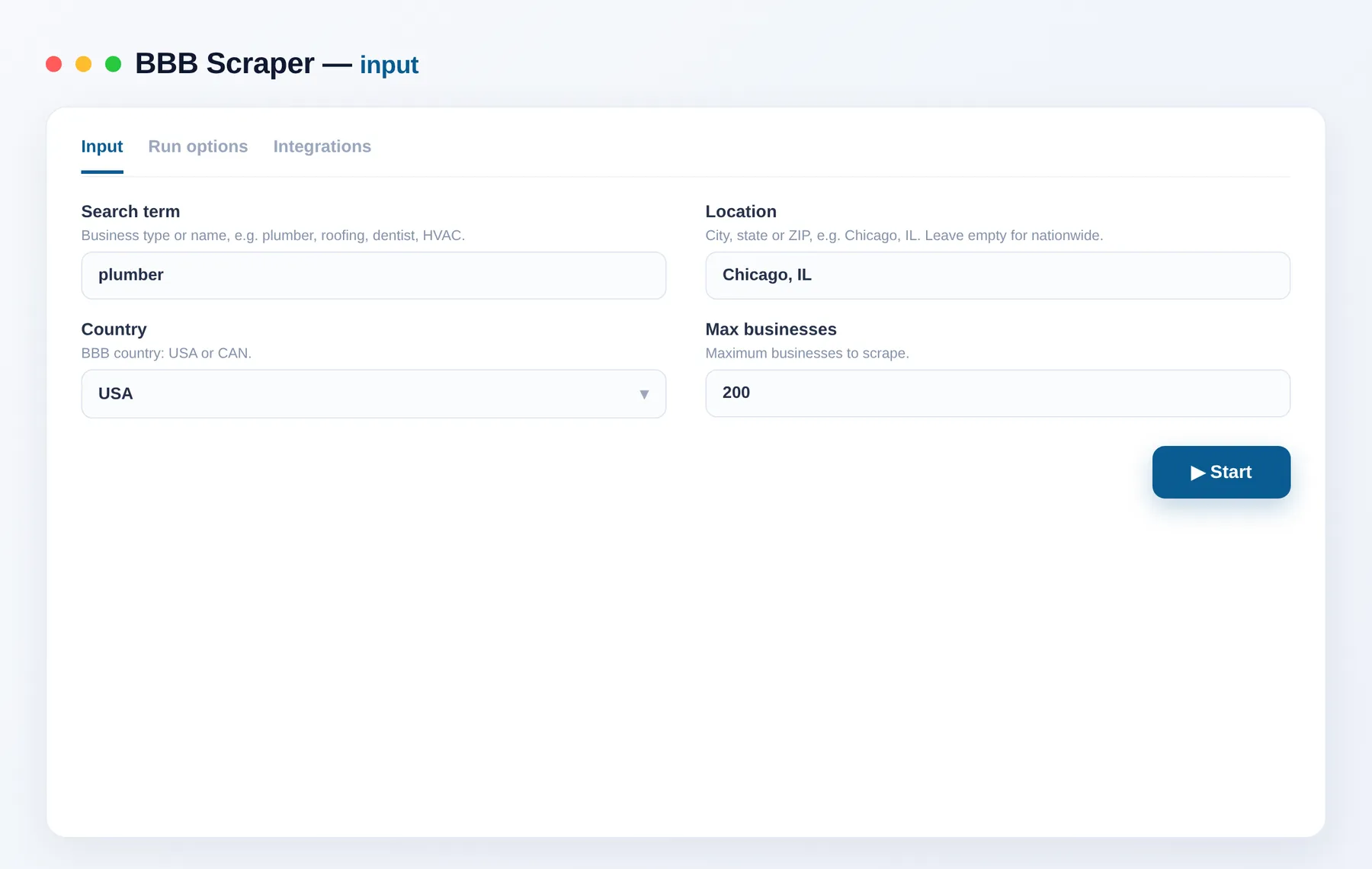Screen dimensions: 1372x869
Task: Click the Search term label
Action: point(130,211)
